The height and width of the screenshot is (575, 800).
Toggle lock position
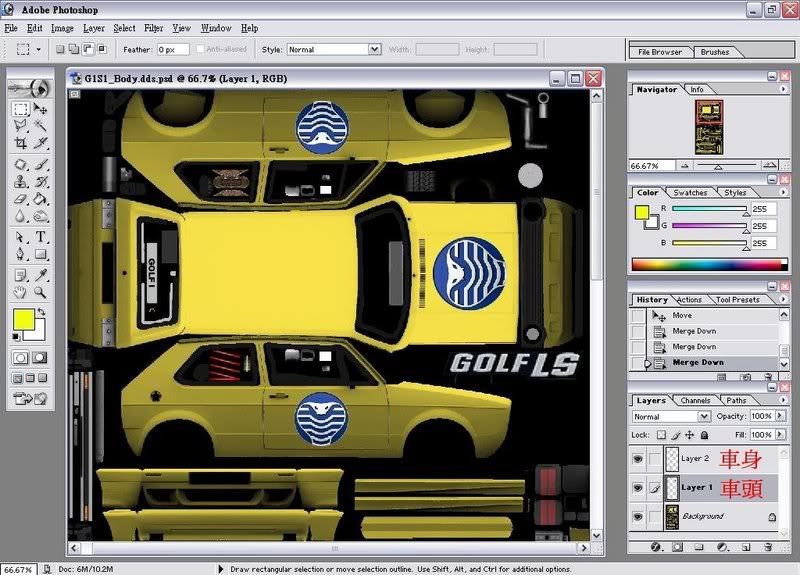(x=689, y=435)
